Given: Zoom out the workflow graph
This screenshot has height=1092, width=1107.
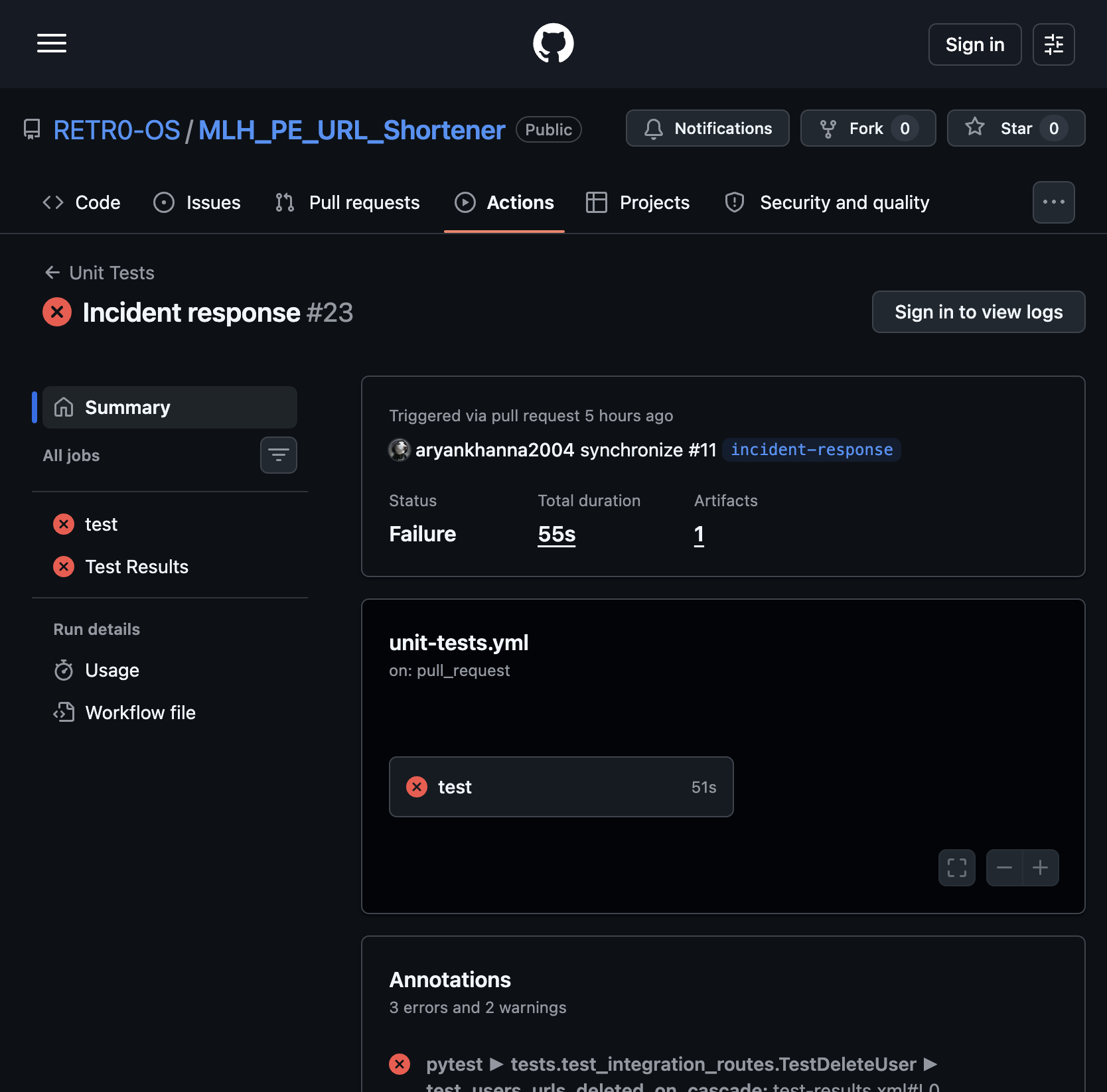Looking at the screenshot, I should pyautogui.click(x=1003, y=867).
